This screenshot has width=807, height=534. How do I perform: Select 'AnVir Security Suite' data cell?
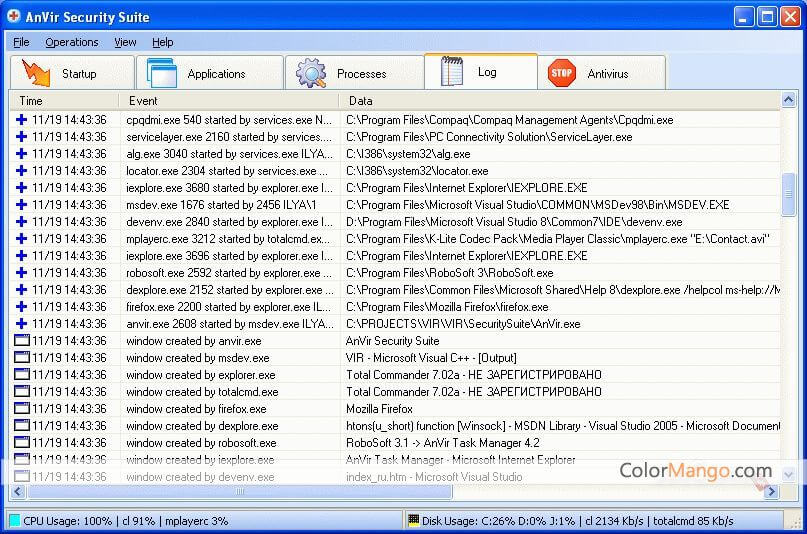pyautogui.click(x=392, y=341)
